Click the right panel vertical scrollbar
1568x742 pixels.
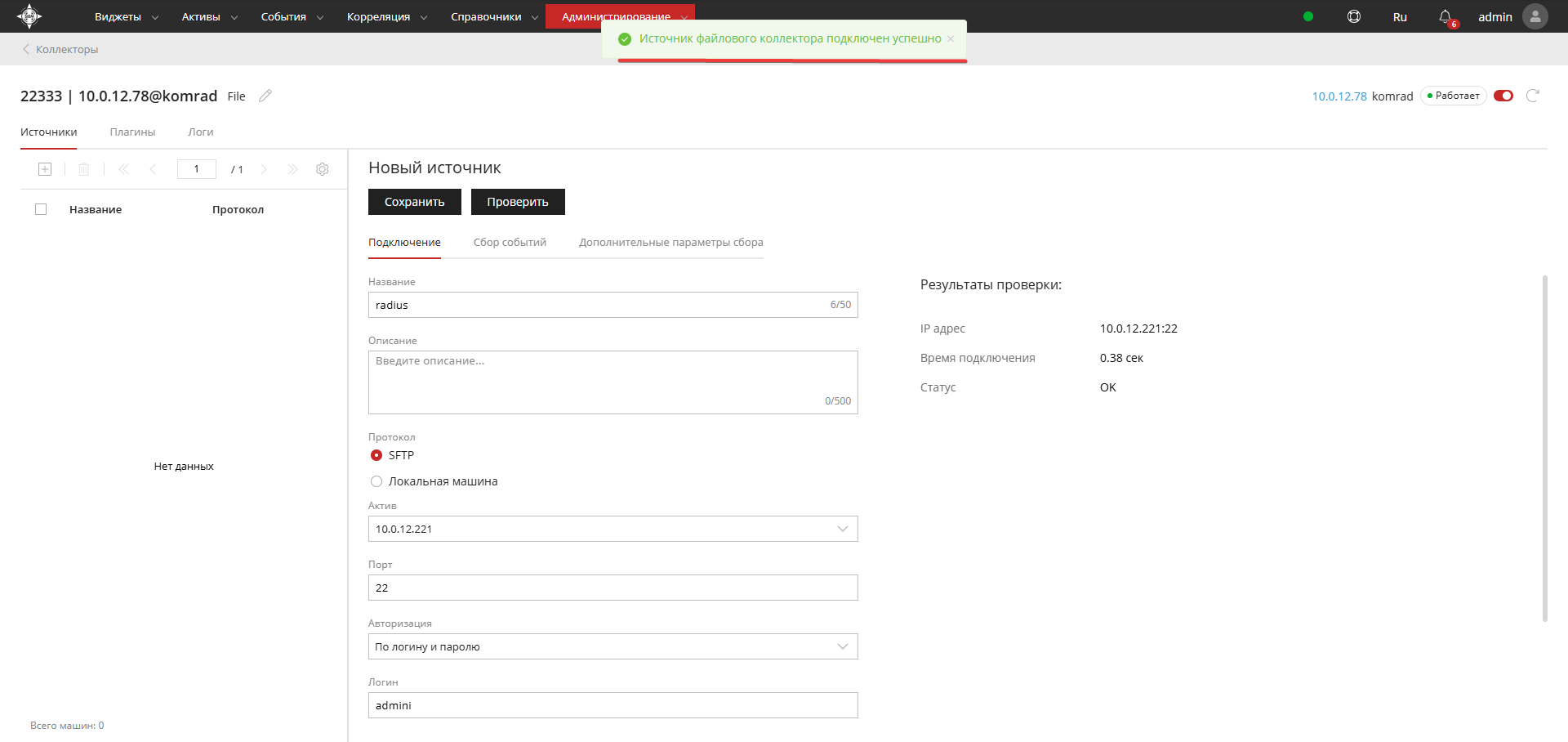pyautogui.click(x=1545, y=449)
